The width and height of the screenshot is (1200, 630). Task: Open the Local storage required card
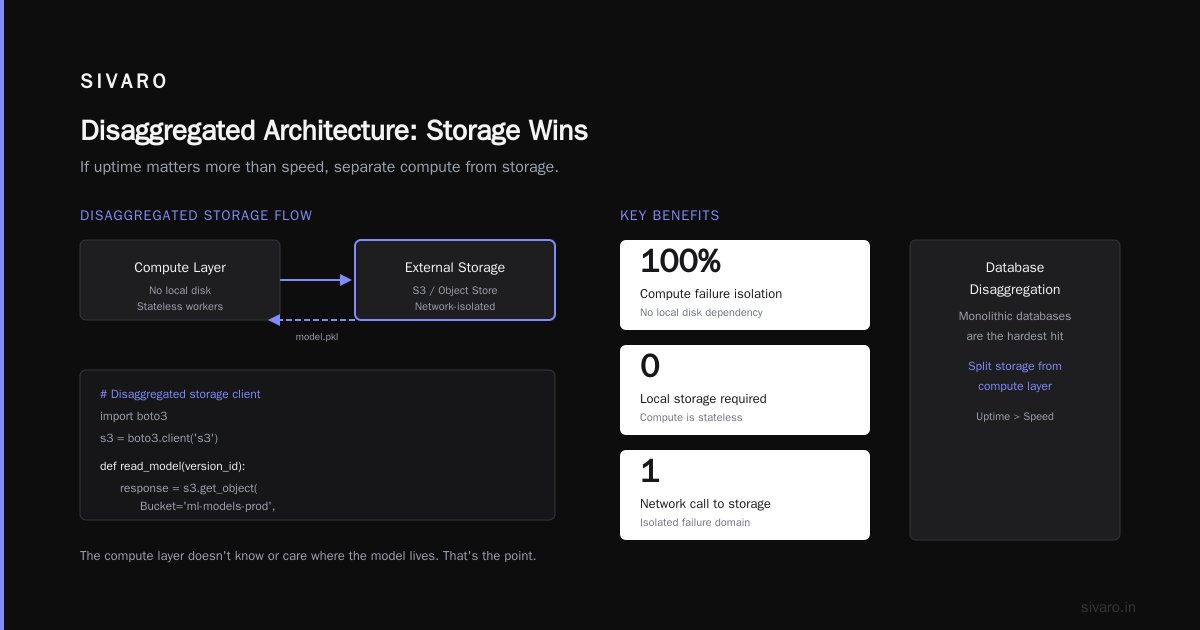(745, 390)
